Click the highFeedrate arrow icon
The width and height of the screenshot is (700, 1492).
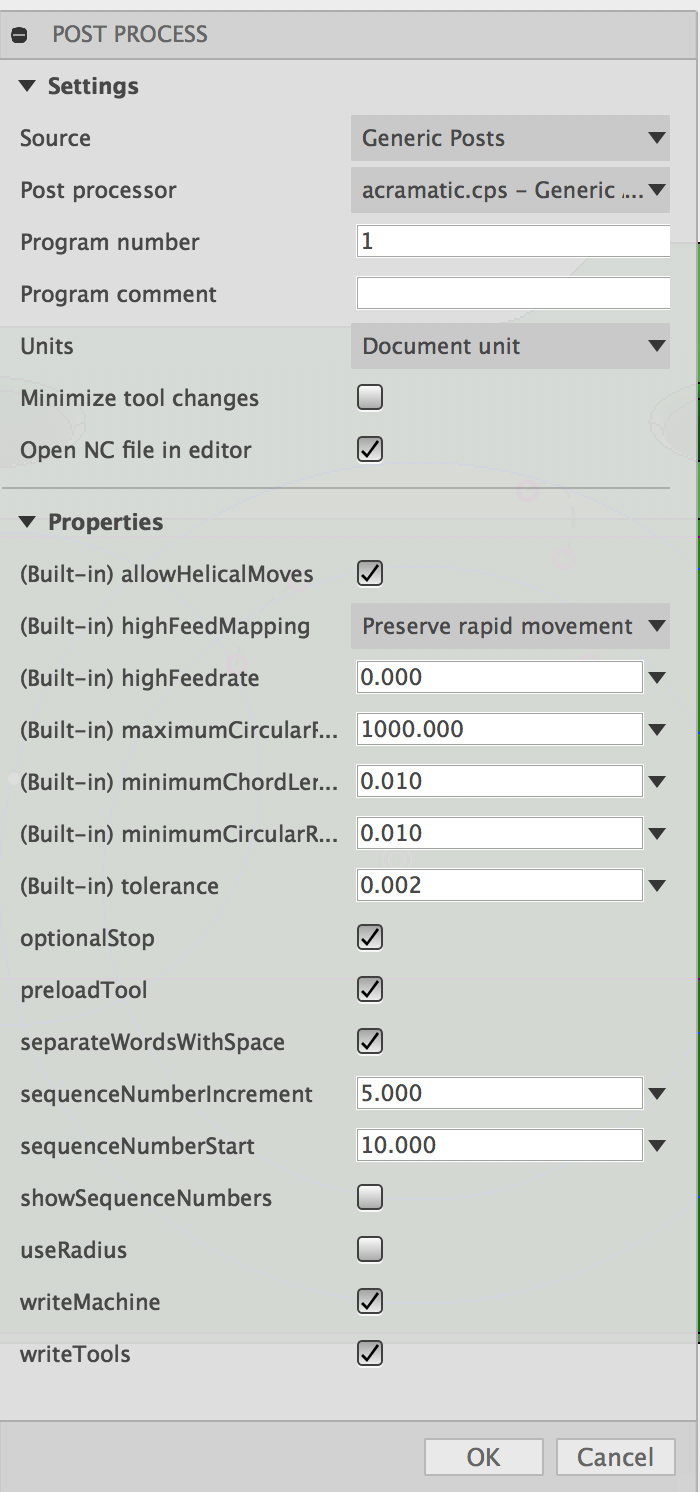tap(657, 678)
